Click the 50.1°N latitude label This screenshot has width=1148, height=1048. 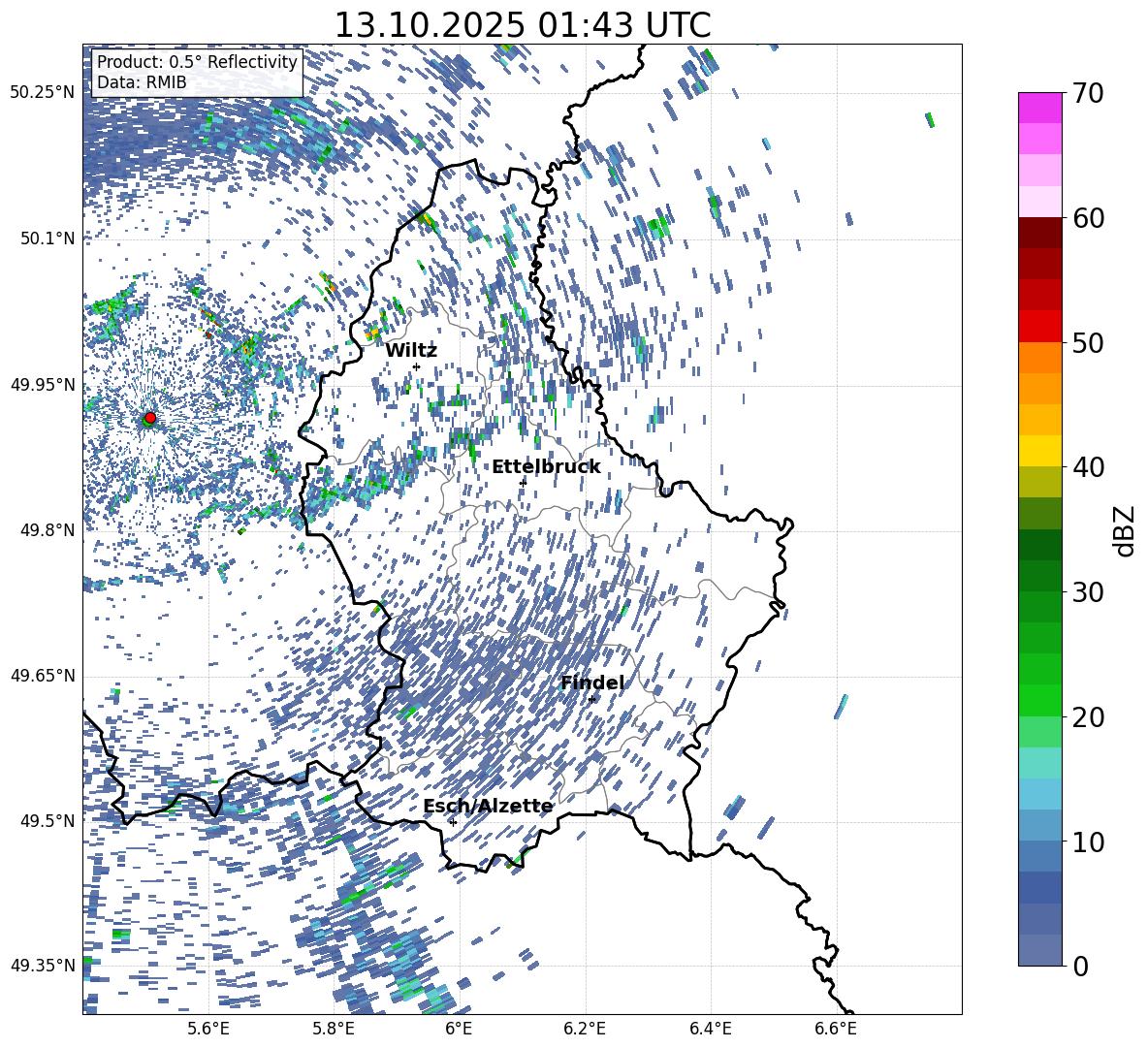click(x=48, y=238)
